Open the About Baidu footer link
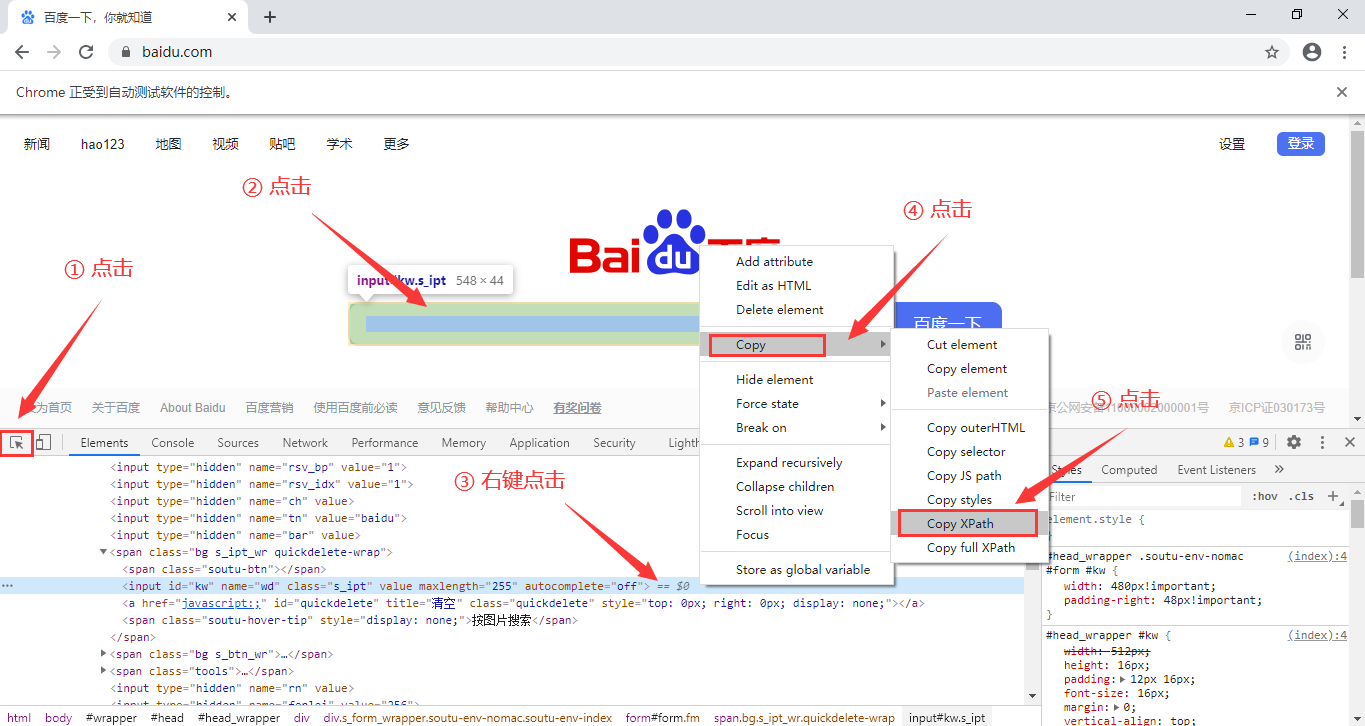Viewport: 1365px width, 726px height. [193, 408]
